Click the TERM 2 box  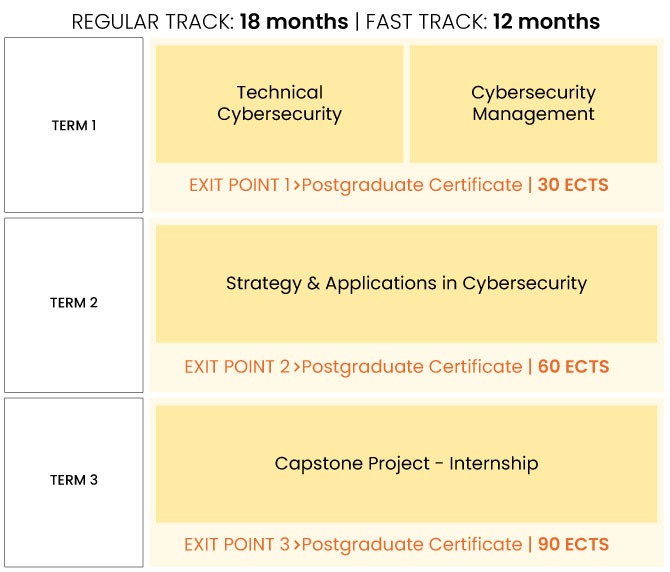[74, 305]
